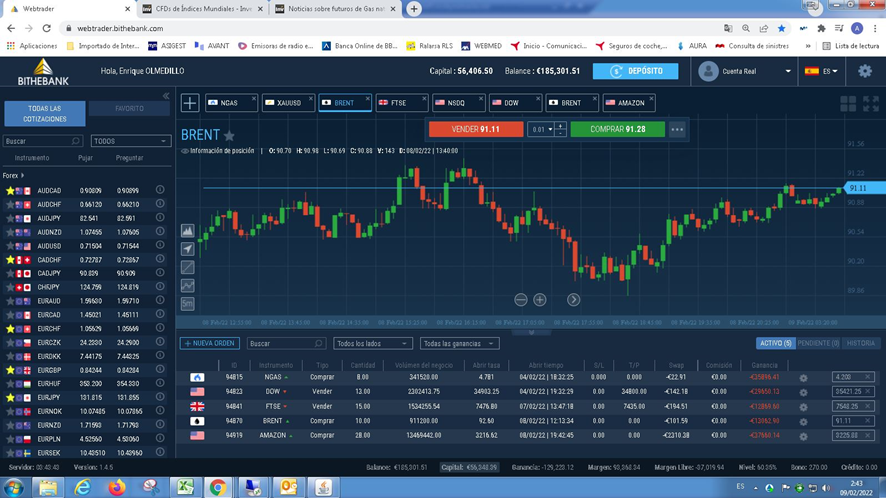Open Excel from the taskbar
The height and width of the screenshot is (498, 886).
pyautogui.click(x=185, y=487)
